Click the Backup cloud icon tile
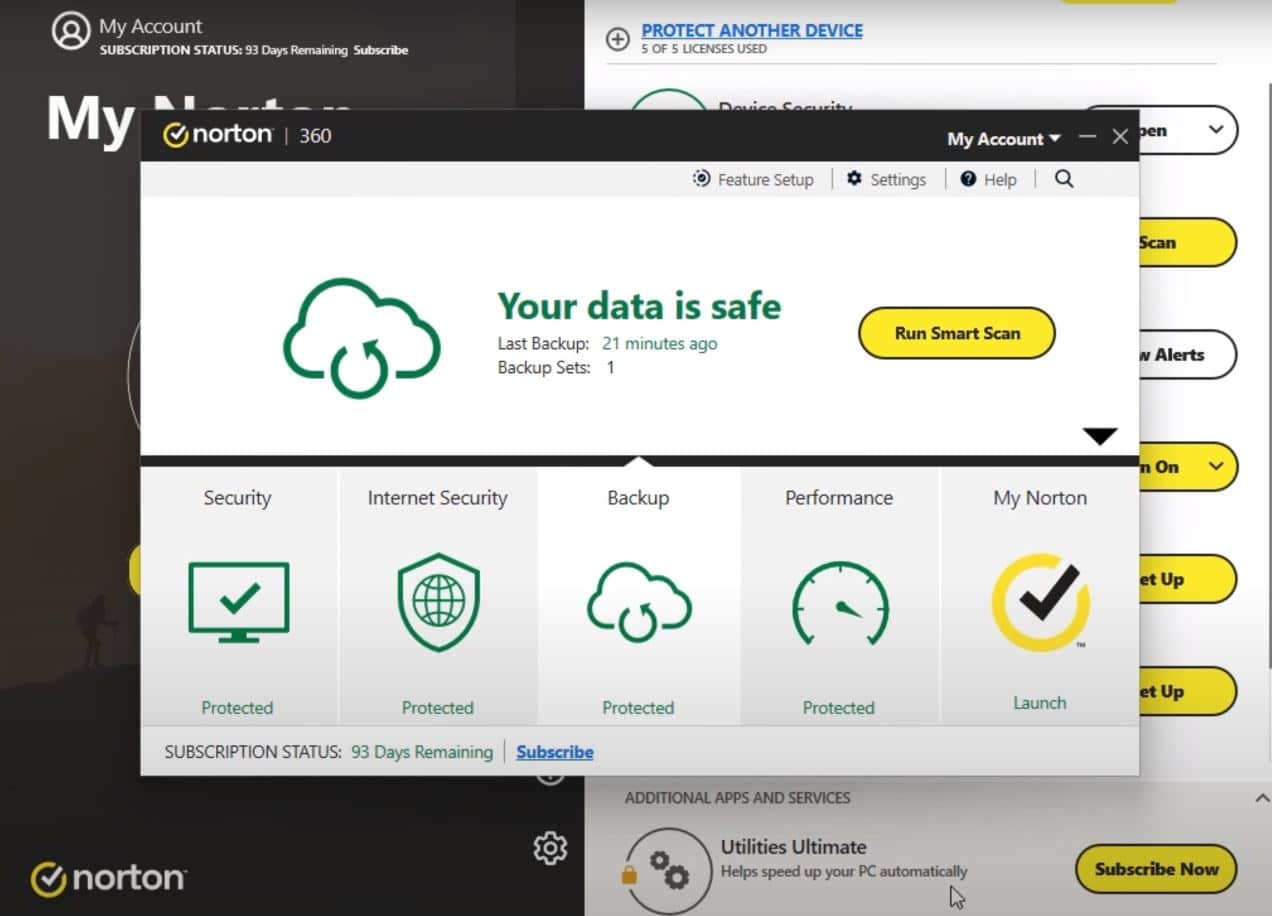1272x916 pixels. [x=638, y=602]
